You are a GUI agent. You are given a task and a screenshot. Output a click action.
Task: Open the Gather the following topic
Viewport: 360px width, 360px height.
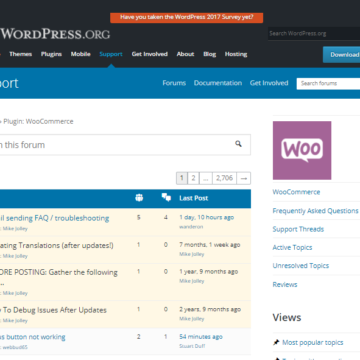pyautogui.click(x=59, y=272)
